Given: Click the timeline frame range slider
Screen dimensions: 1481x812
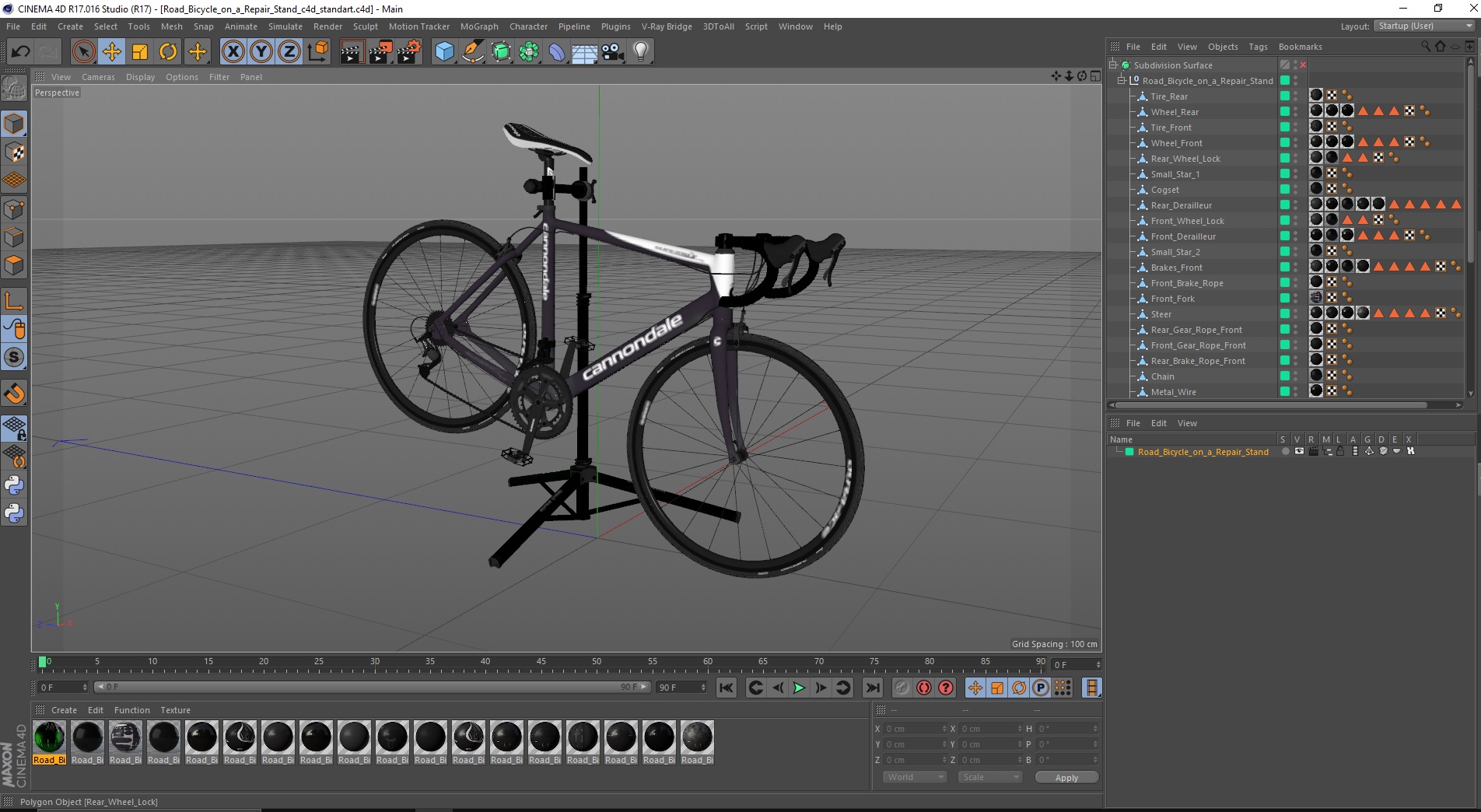Looking at the screenshot, I should pos(372,687).
